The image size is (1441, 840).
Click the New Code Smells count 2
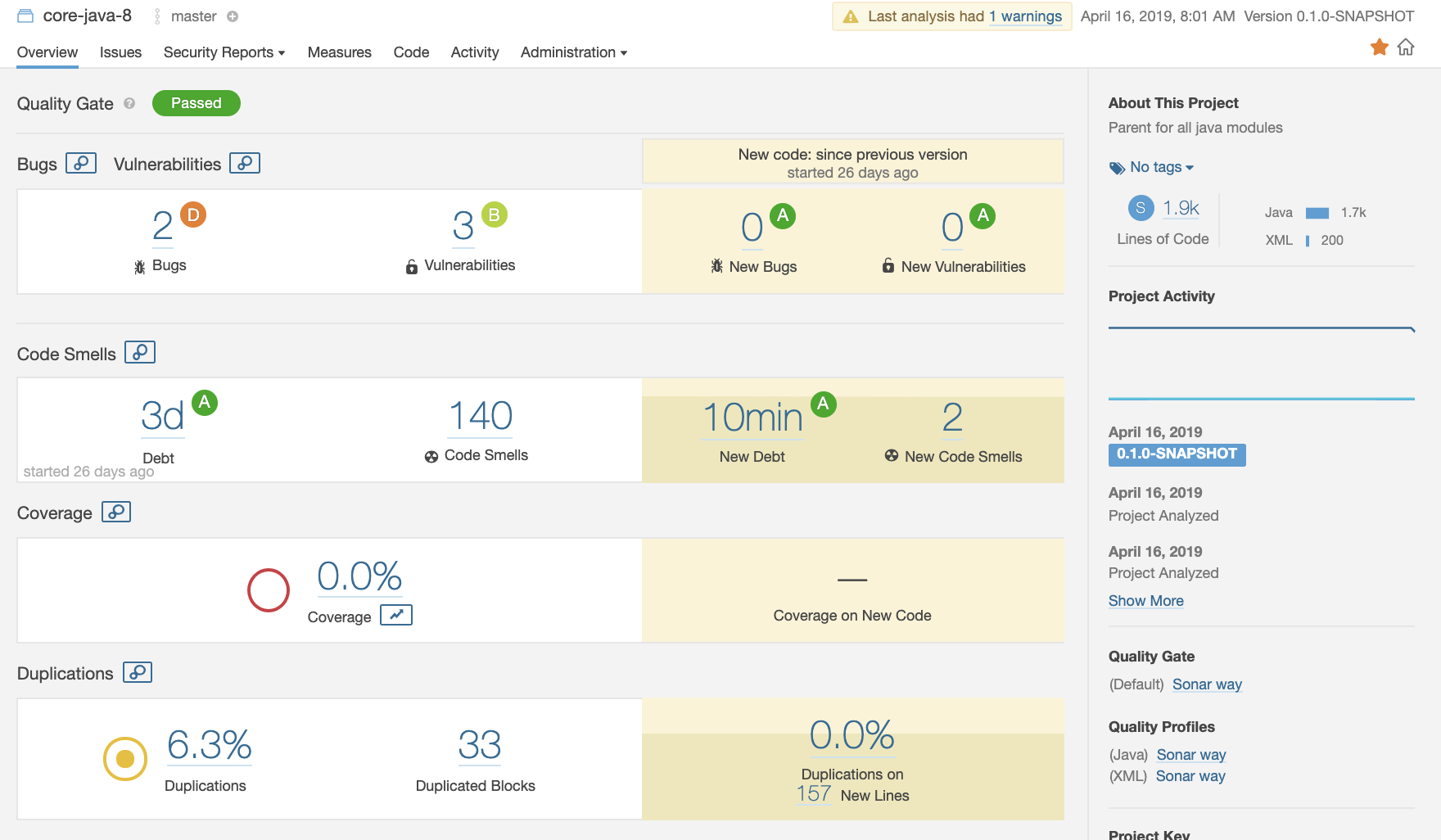click(952, 418)
